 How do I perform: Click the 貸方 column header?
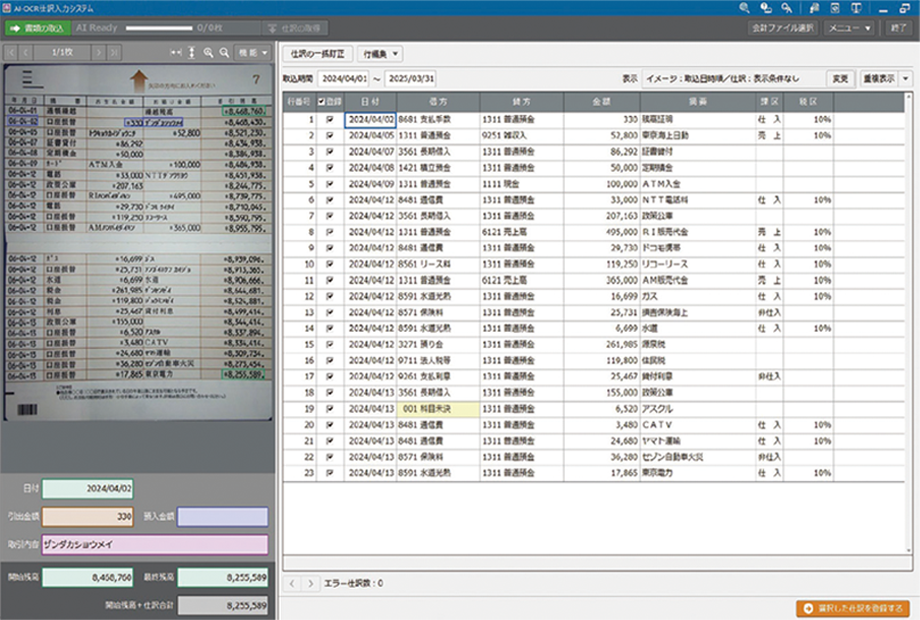pos(522,102)
